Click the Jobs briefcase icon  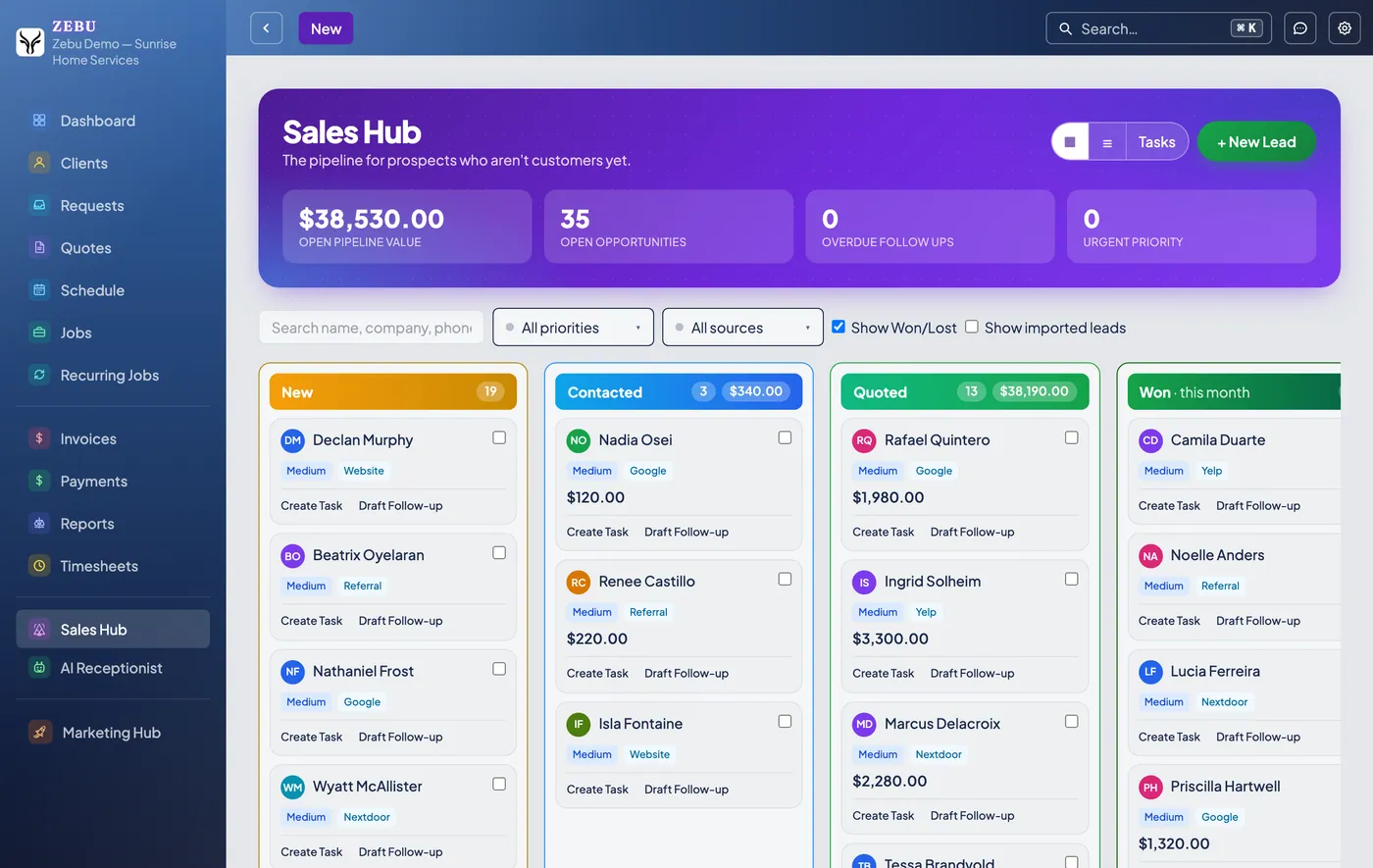(x=39, y=332)
